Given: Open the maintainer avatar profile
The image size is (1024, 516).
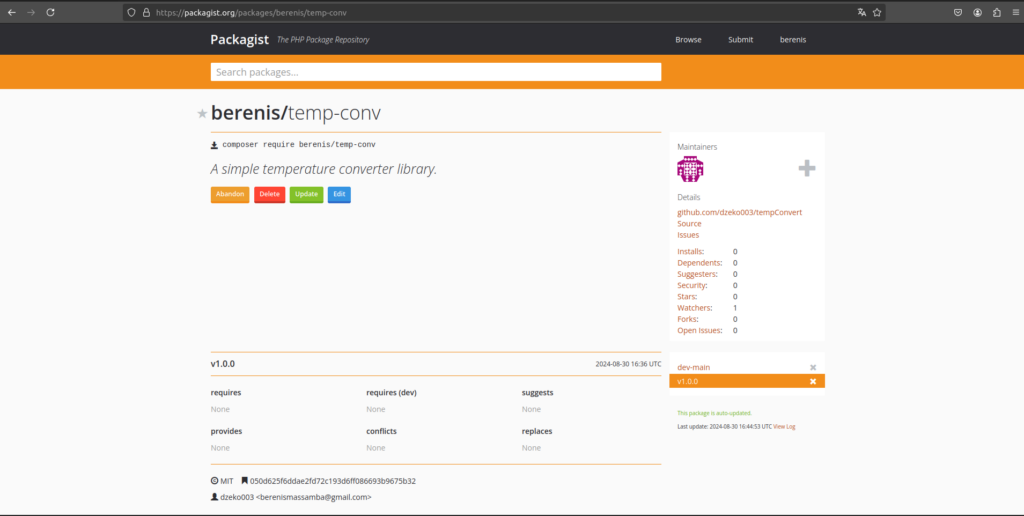Looking at the screenshot, I should pyautogui.click(x=690, y=168).
